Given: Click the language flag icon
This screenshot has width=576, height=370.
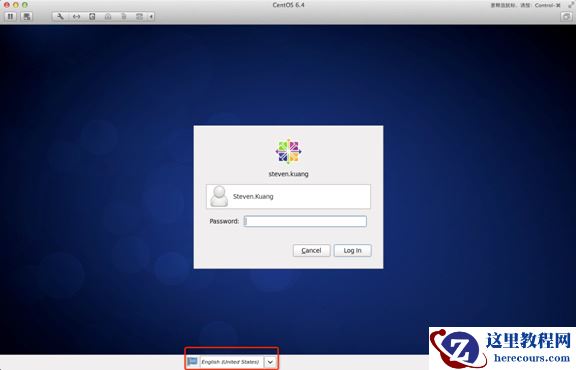Looking at the screenshot, I should tap(192, 362).
